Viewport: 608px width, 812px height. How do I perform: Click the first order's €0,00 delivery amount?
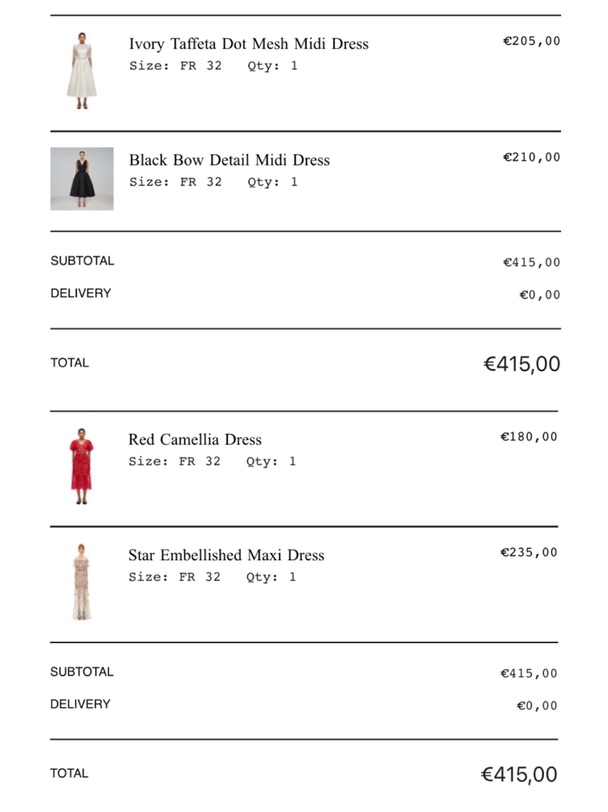(540, 295)
